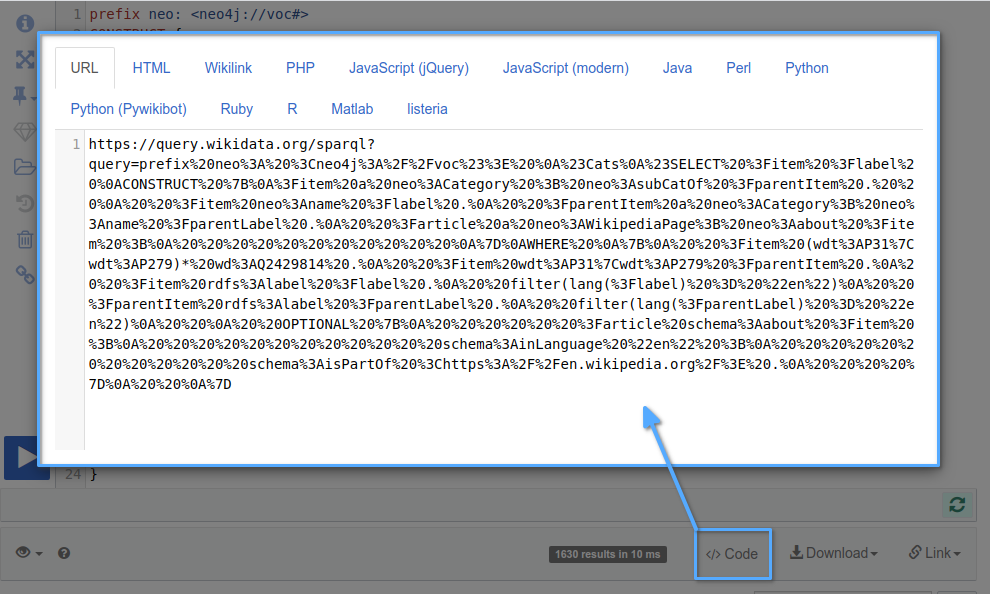Open the query examples folder icon
The height and width of the screenshot is (594, 990).
click(x=25, y=167)
